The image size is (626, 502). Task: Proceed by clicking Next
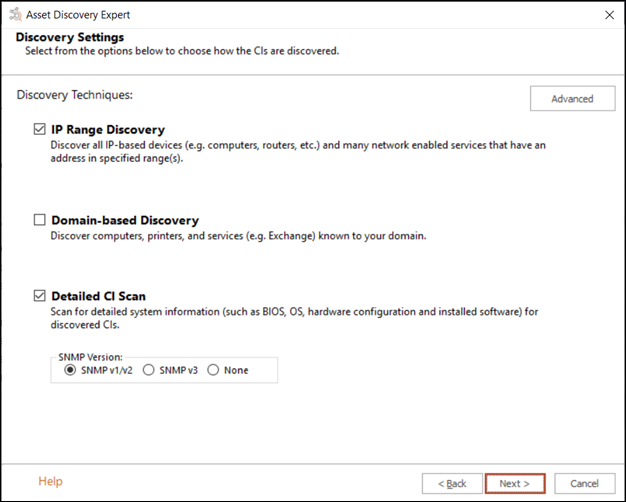pyautogui.click(x=514, y=483)
